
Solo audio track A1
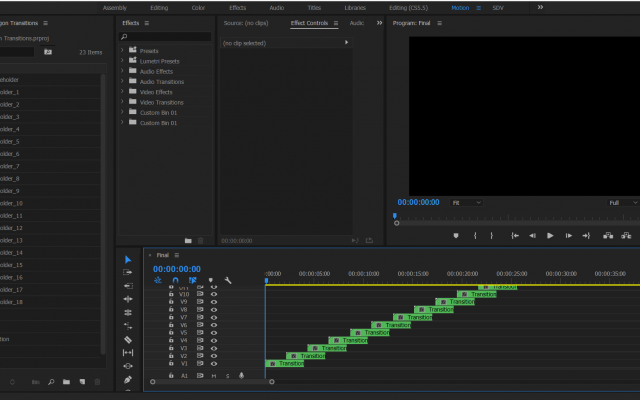227,376
